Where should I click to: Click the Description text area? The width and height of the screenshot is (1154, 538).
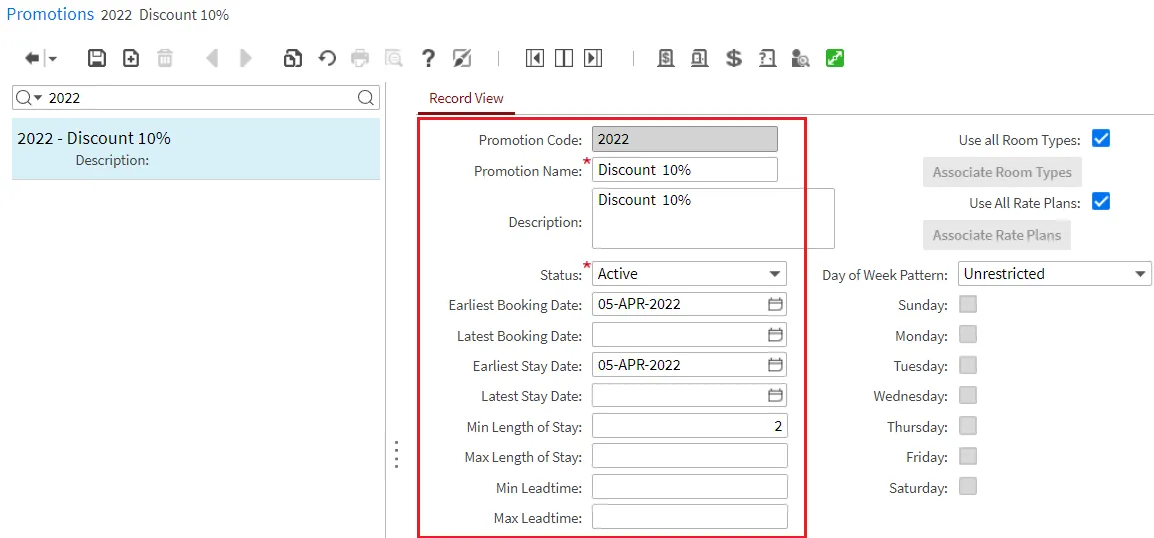[713, 219]
